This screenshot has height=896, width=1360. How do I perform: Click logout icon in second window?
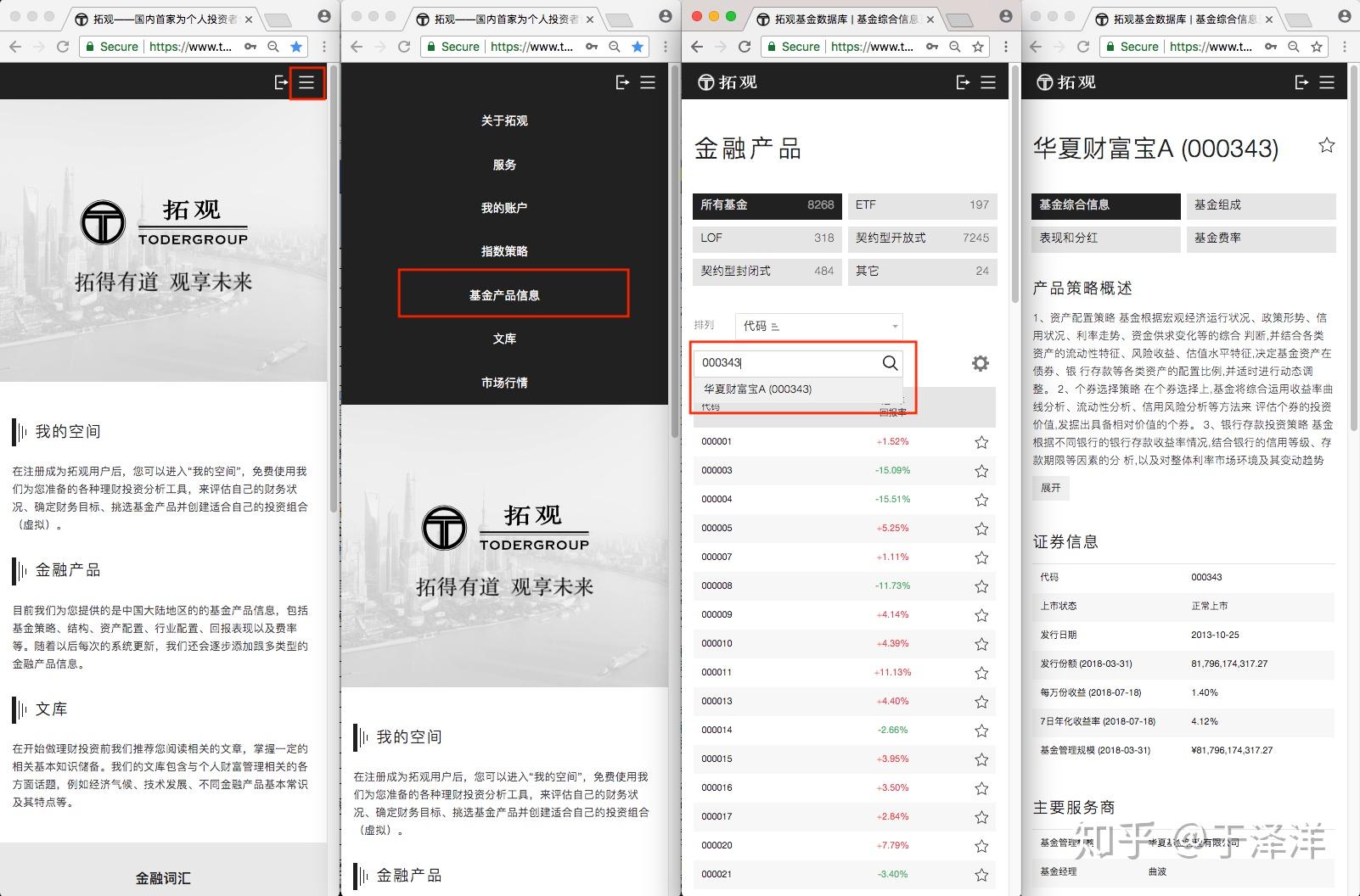pyautogui.click(x=622, y=82)
